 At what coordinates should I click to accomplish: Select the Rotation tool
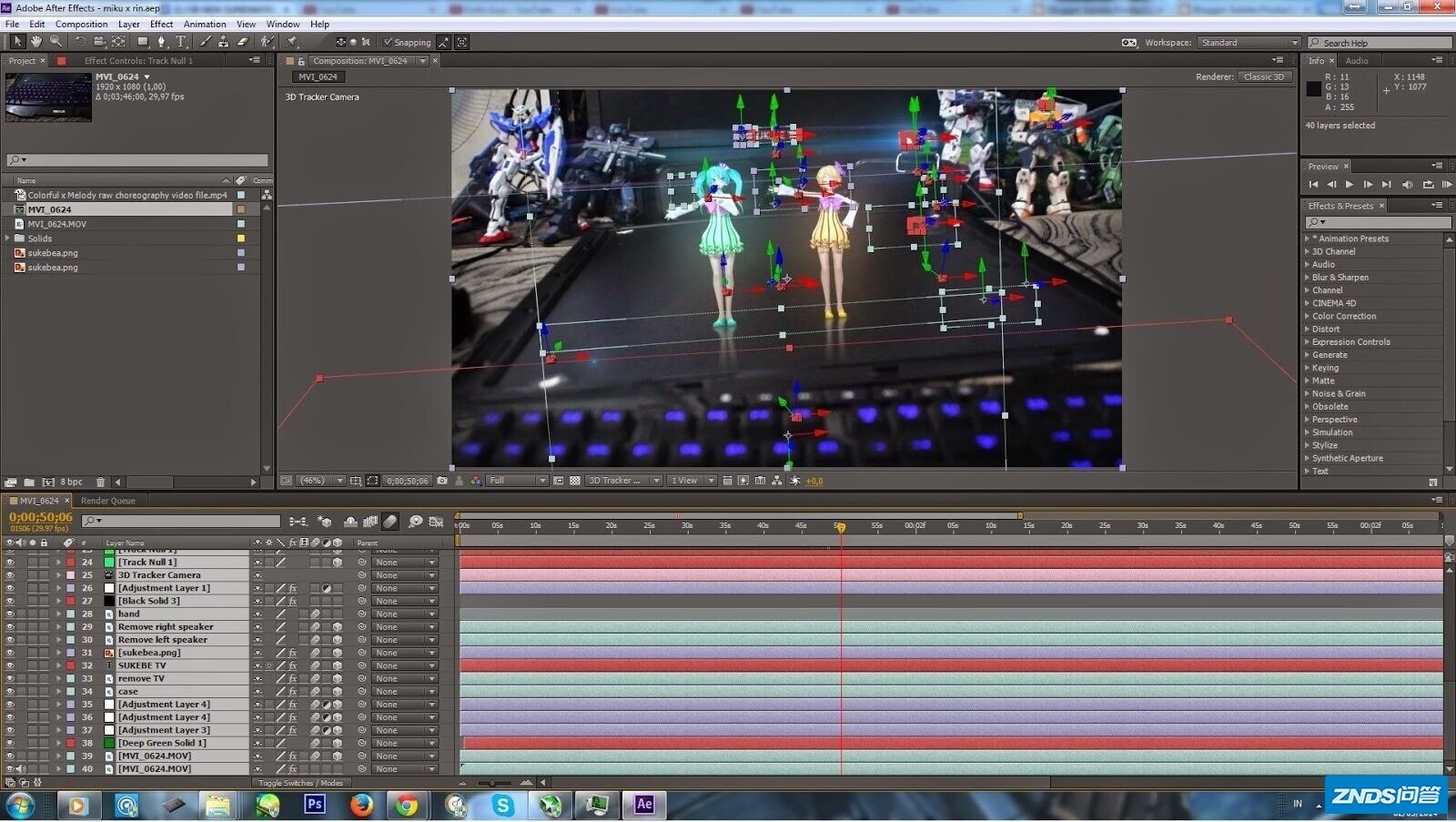(x=80, y=42)
